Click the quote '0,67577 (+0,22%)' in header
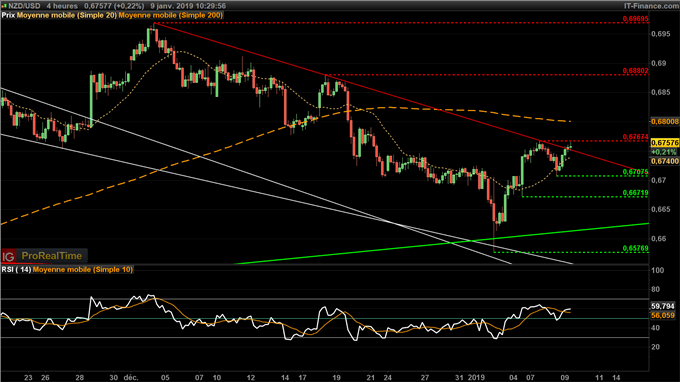The image size is (680, 382). (114, 6)
